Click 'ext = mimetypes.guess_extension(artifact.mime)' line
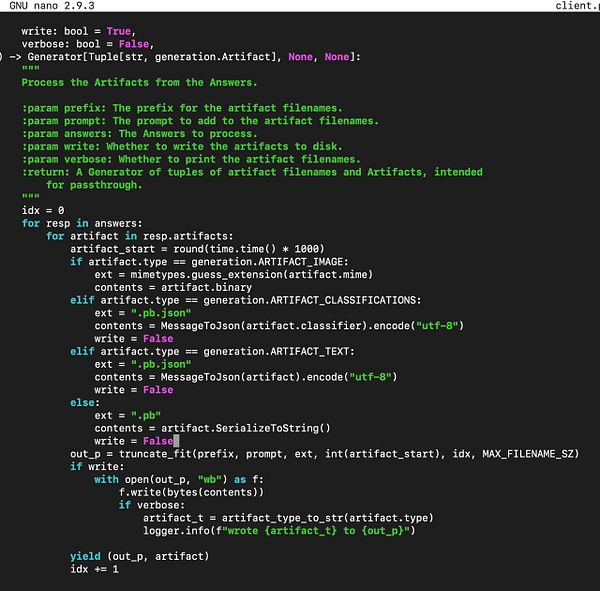This screenshot has width=600, height=591. (233, 274)
